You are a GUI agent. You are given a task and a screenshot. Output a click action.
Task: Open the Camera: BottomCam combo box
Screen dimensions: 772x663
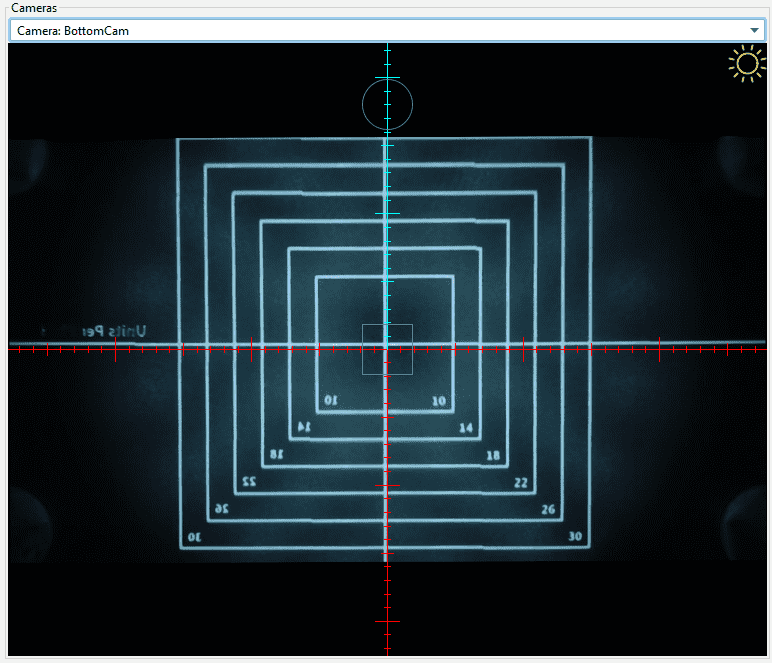tap(380, 31)
